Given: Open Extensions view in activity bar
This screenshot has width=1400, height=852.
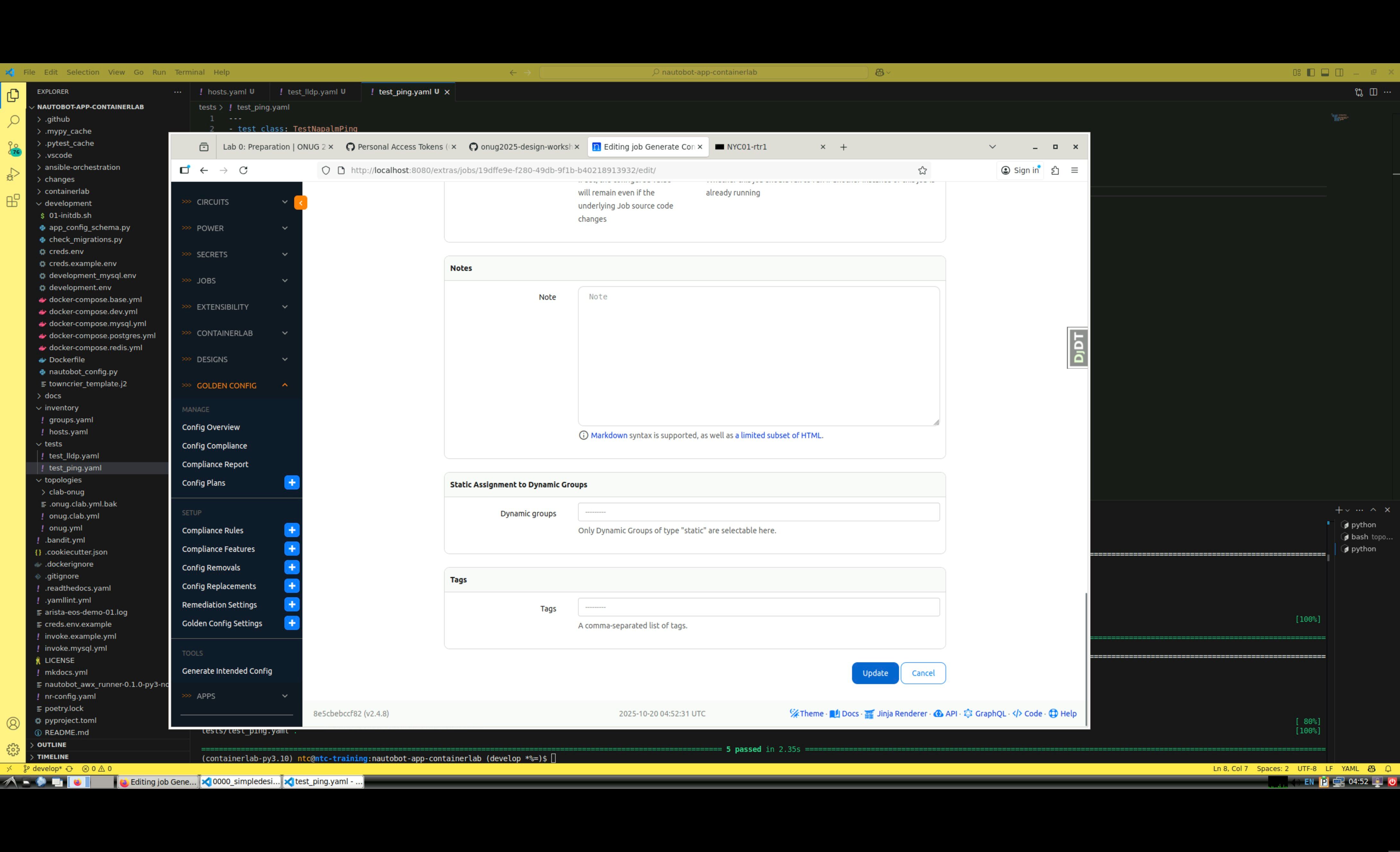Looking at the screenshot, I should 13,200.
